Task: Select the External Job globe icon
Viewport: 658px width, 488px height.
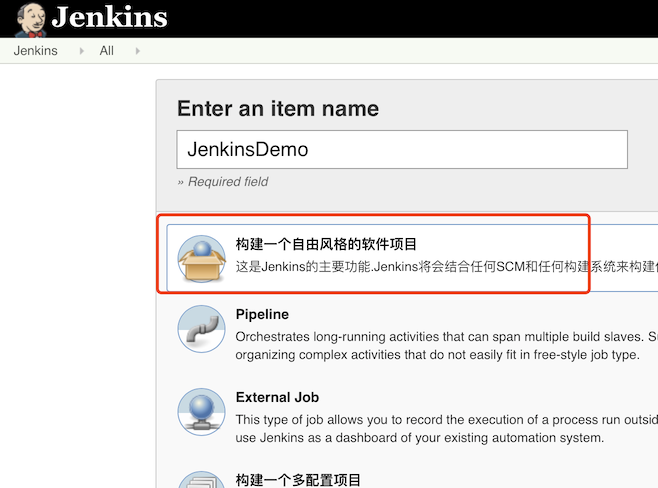Action: pyautogui.click(x=201, y=412)
